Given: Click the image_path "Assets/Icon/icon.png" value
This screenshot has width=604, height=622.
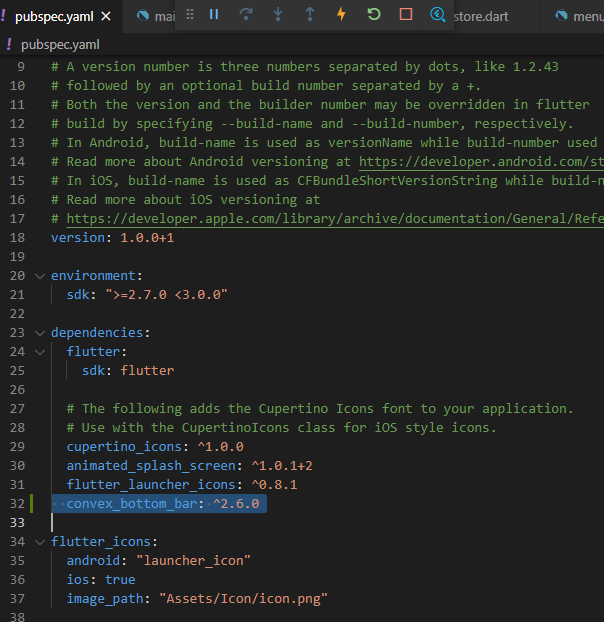Looking at the screenshot, I should [244, 599].
